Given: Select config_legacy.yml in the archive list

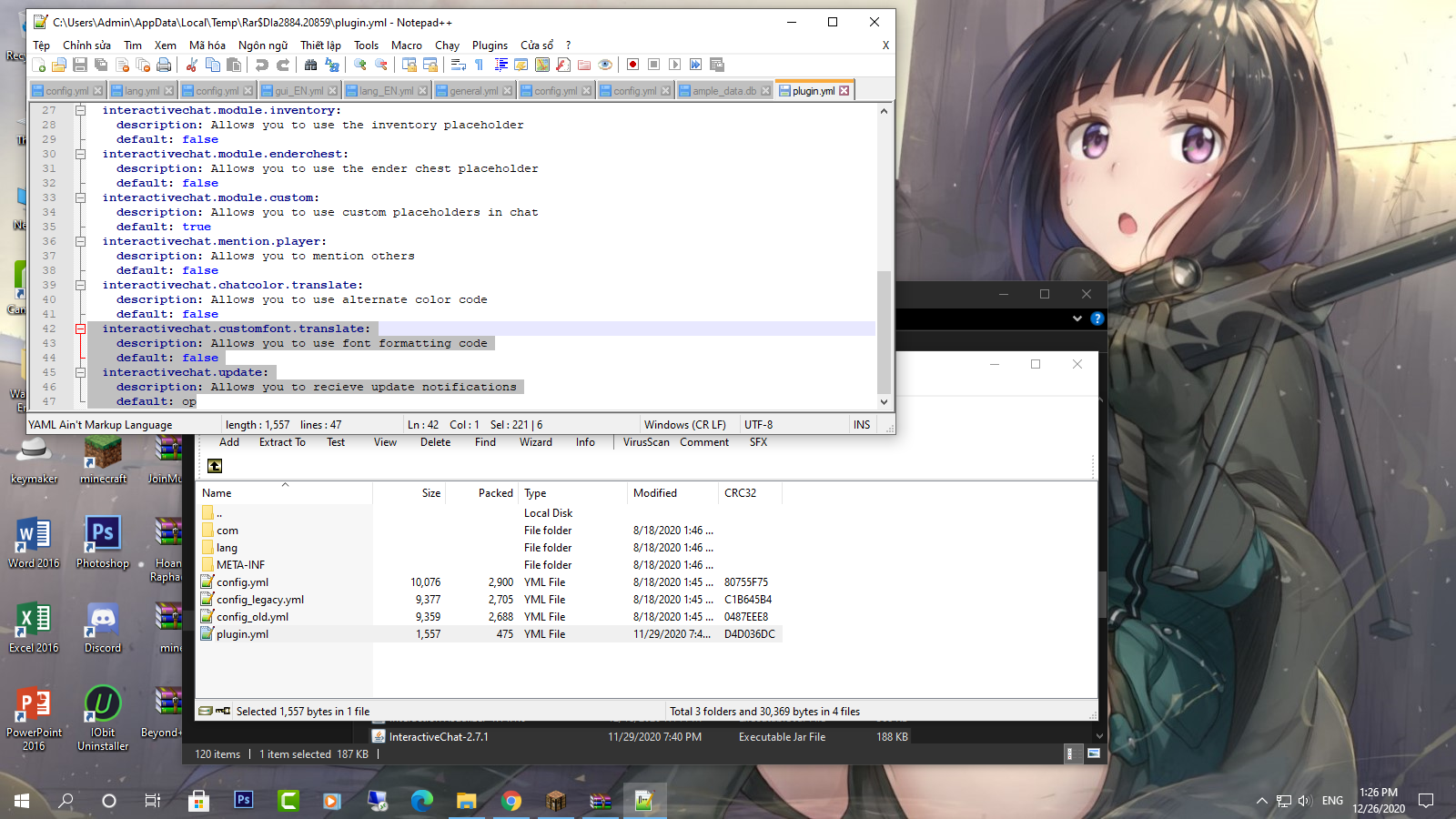Looking at the screenshot, I should point(260,600).
